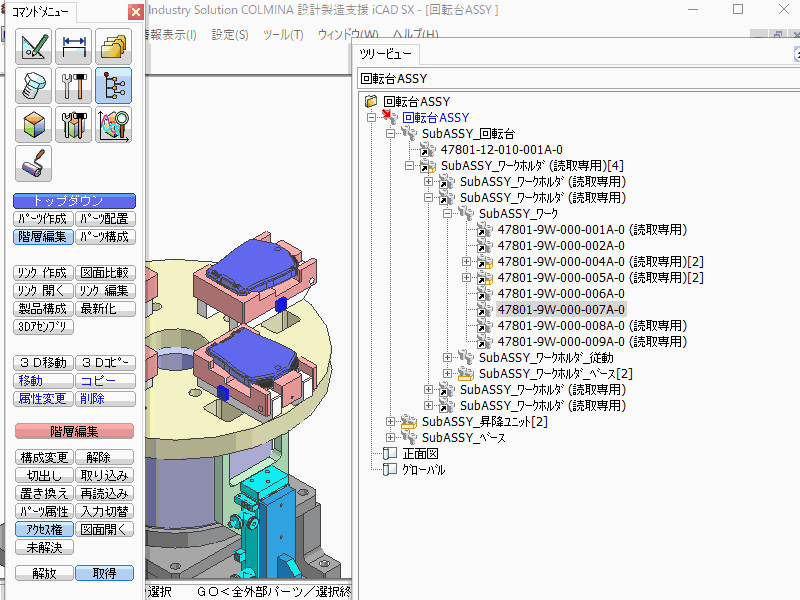Select the colored 3D cube icon
The image size is (800, 600).
click(x=33, y=125)
